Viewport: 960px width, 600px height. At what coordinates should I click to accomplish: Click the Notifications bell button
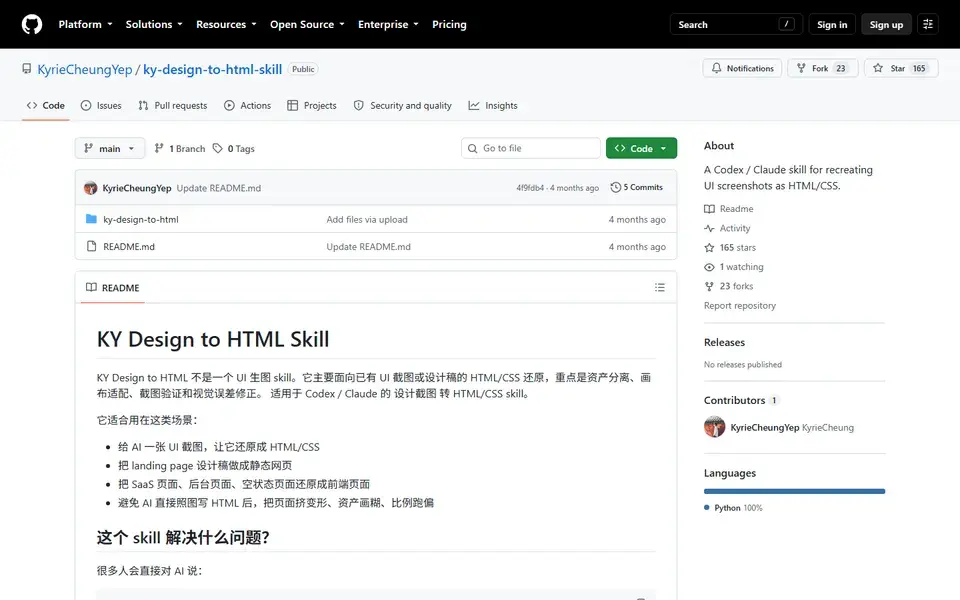click(x=742, y=68)
